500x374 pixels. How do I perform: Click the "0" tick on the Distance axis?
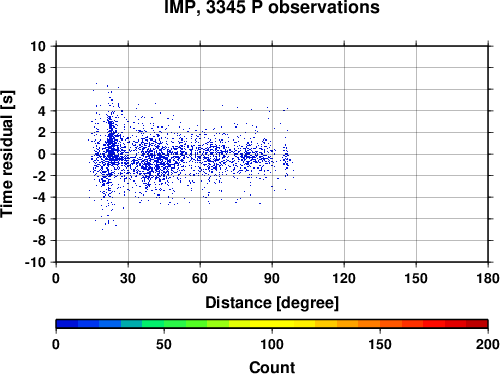click(x=56, y=278)
